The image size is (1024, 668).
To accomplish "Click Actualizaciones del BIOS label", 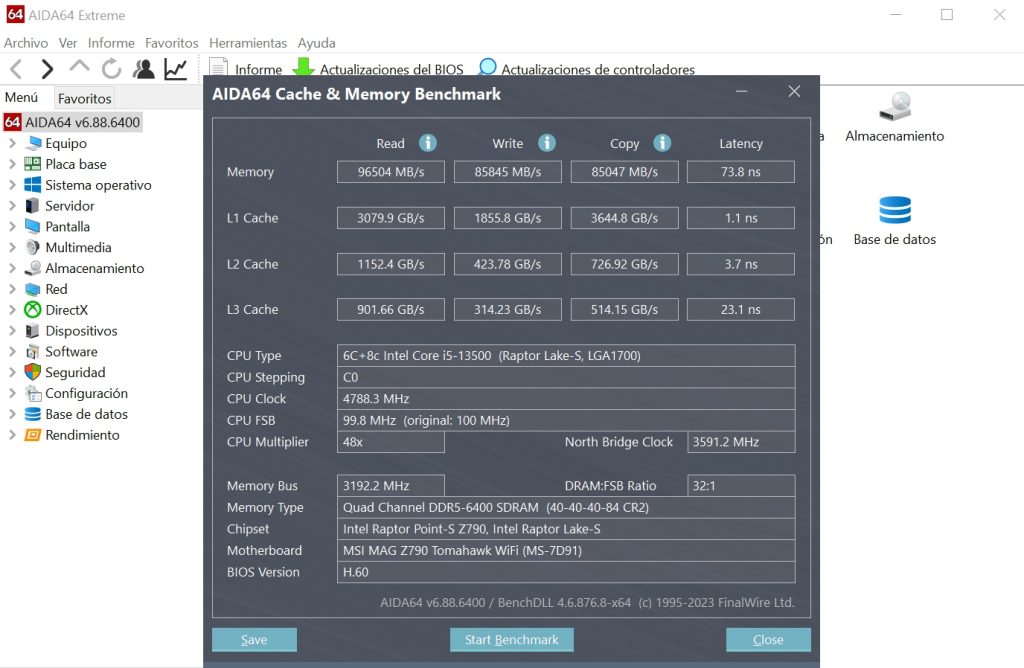I will (392, 69).
